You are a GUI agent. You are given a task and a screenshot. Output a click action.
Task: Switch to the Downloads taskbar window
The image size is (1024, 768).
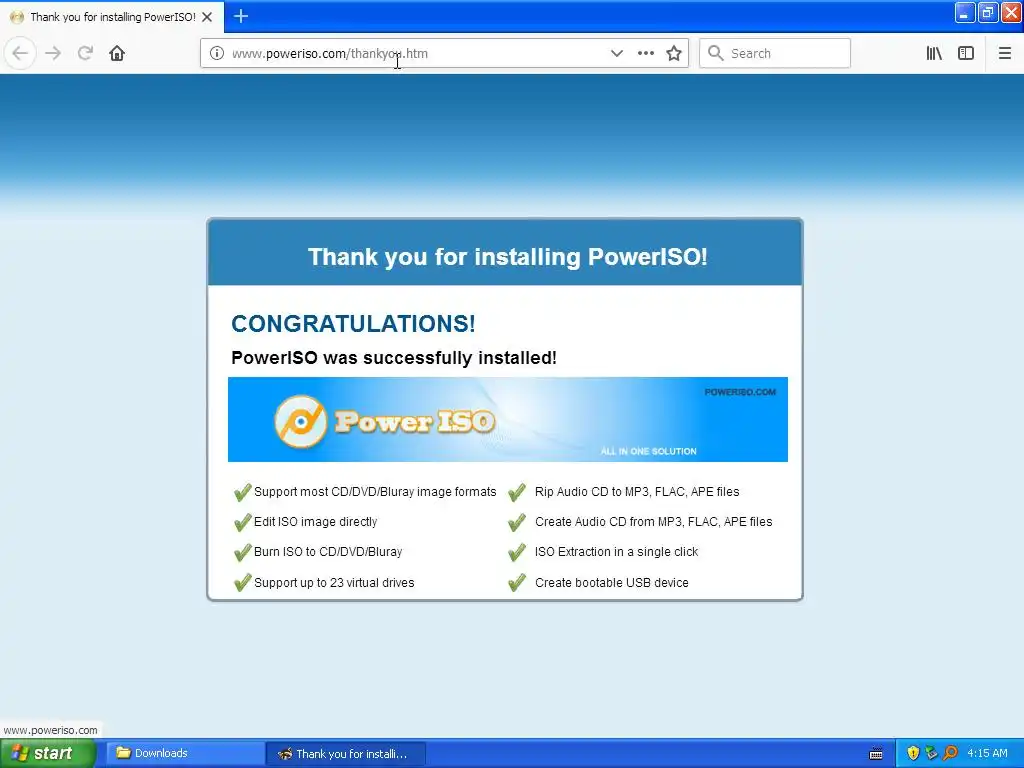pos(185,754)
